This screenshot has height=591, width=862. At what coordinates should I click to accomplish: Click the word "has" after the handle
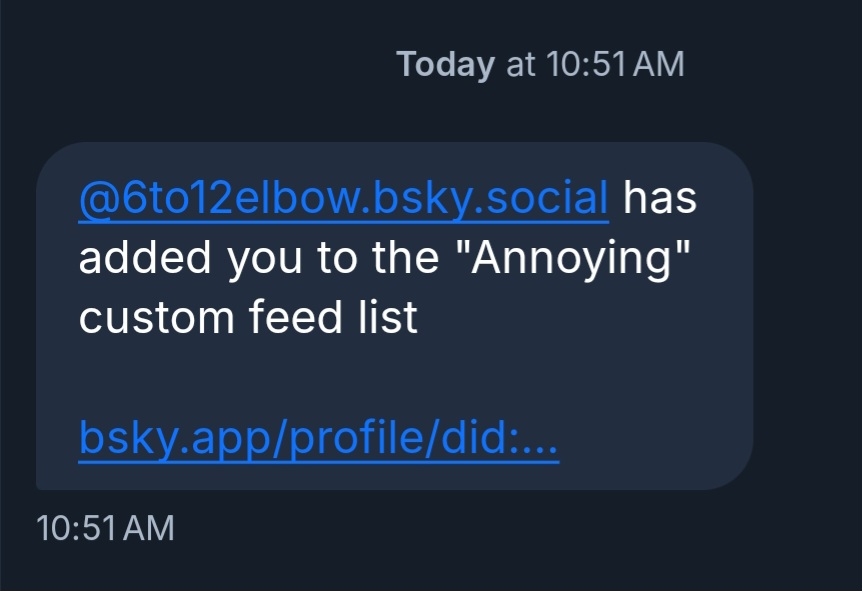660,198
